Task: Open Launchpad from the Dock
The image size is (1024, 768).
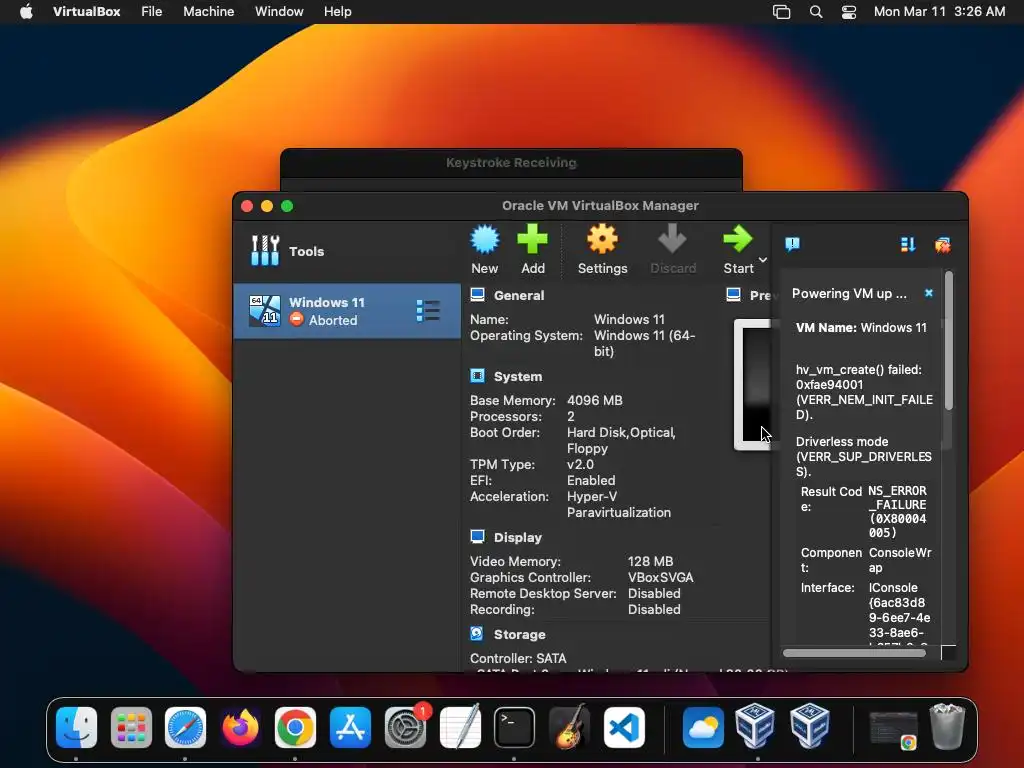Action: click(x=131, y=727)
